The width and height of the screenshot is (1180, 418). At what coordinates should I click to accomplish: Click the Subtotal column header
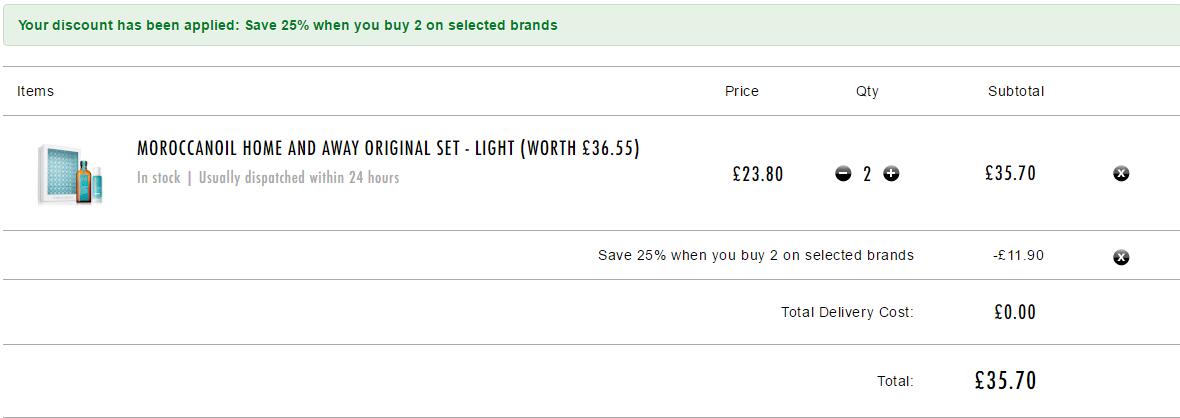[1016, 91]
